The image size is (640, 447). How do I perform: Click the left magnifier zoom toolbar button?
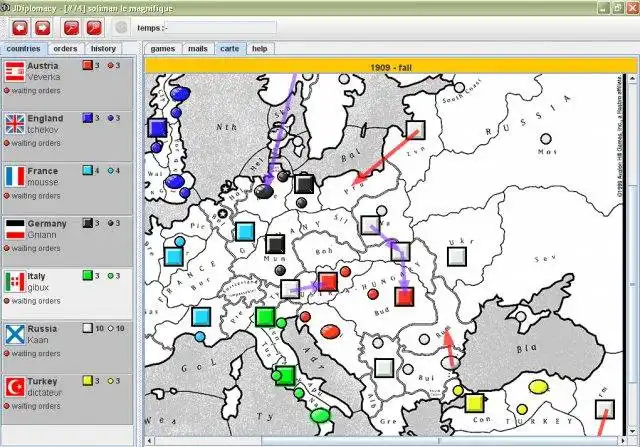pyautogui.click(x=71, y=28)
